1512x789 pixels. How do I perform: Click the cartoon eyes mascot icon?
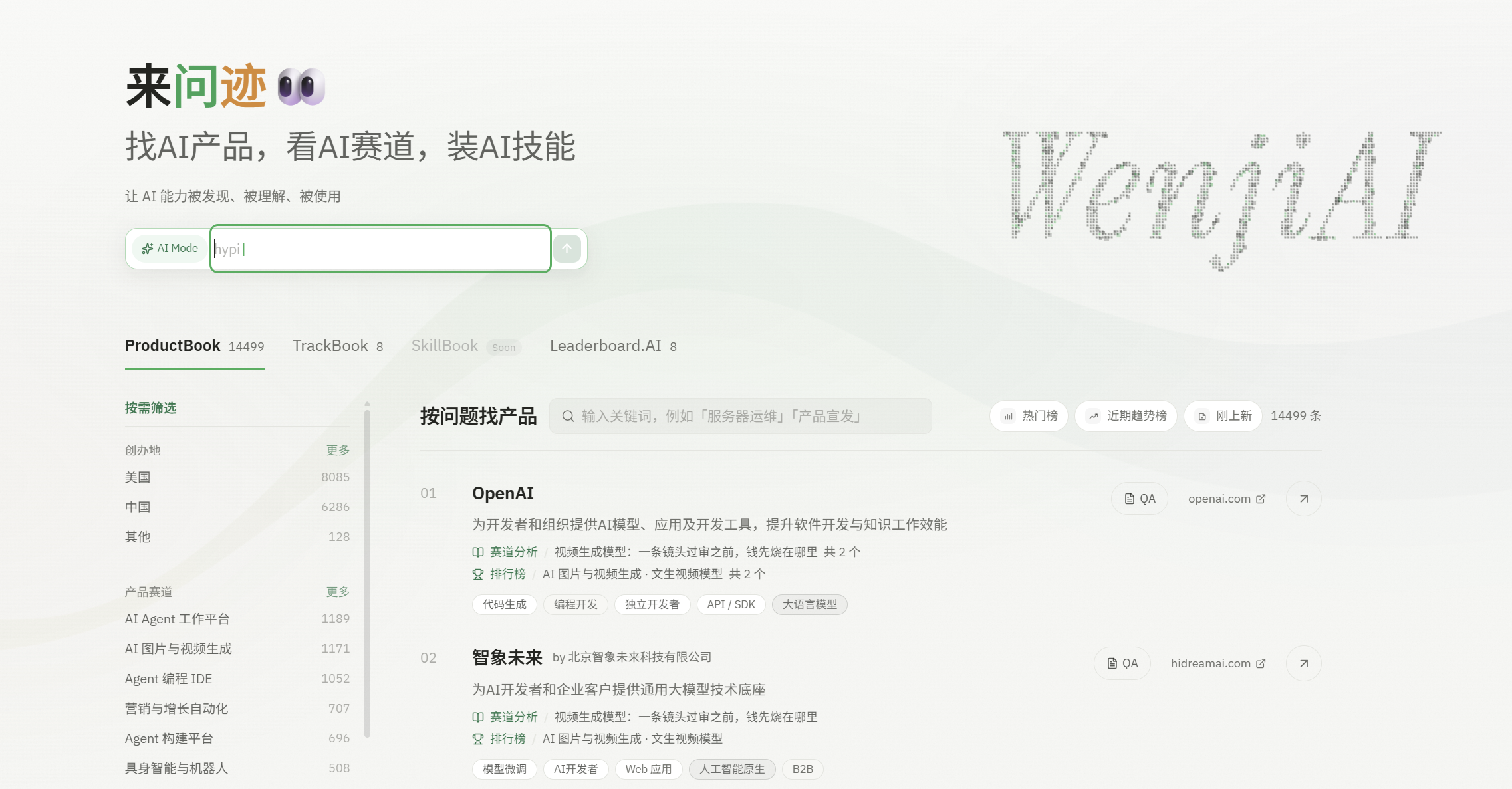click(x=301, y=87)
